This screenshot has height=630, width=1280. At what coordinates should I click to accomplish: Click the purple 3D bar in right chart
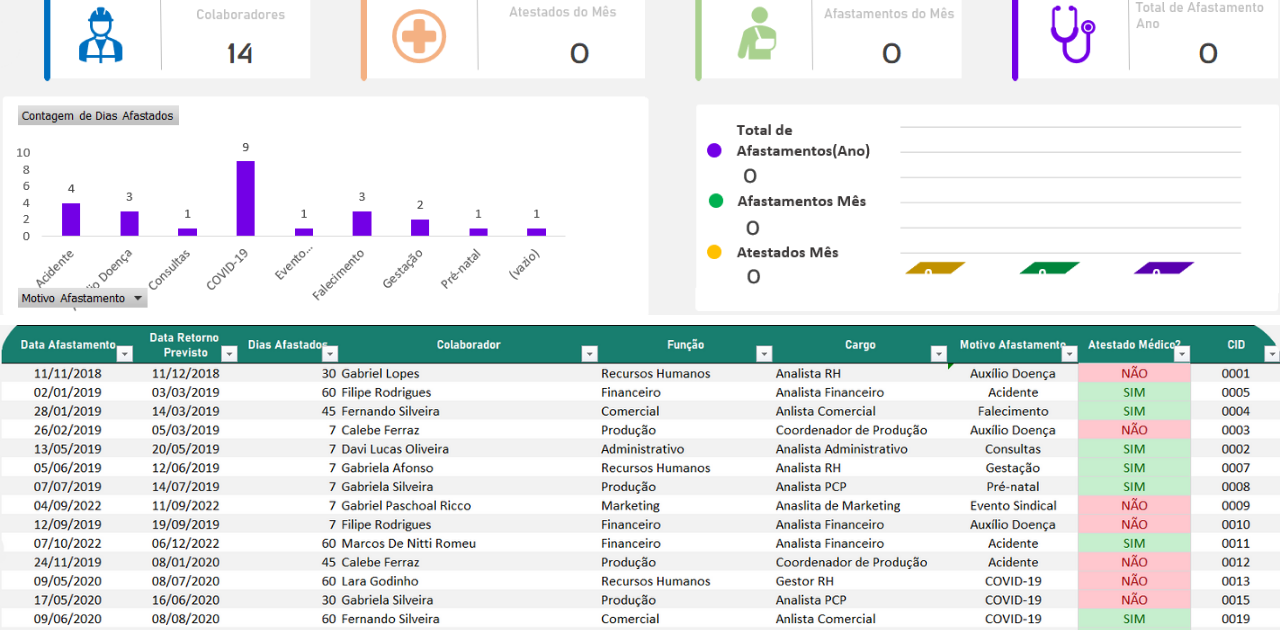pos(1164,268)
